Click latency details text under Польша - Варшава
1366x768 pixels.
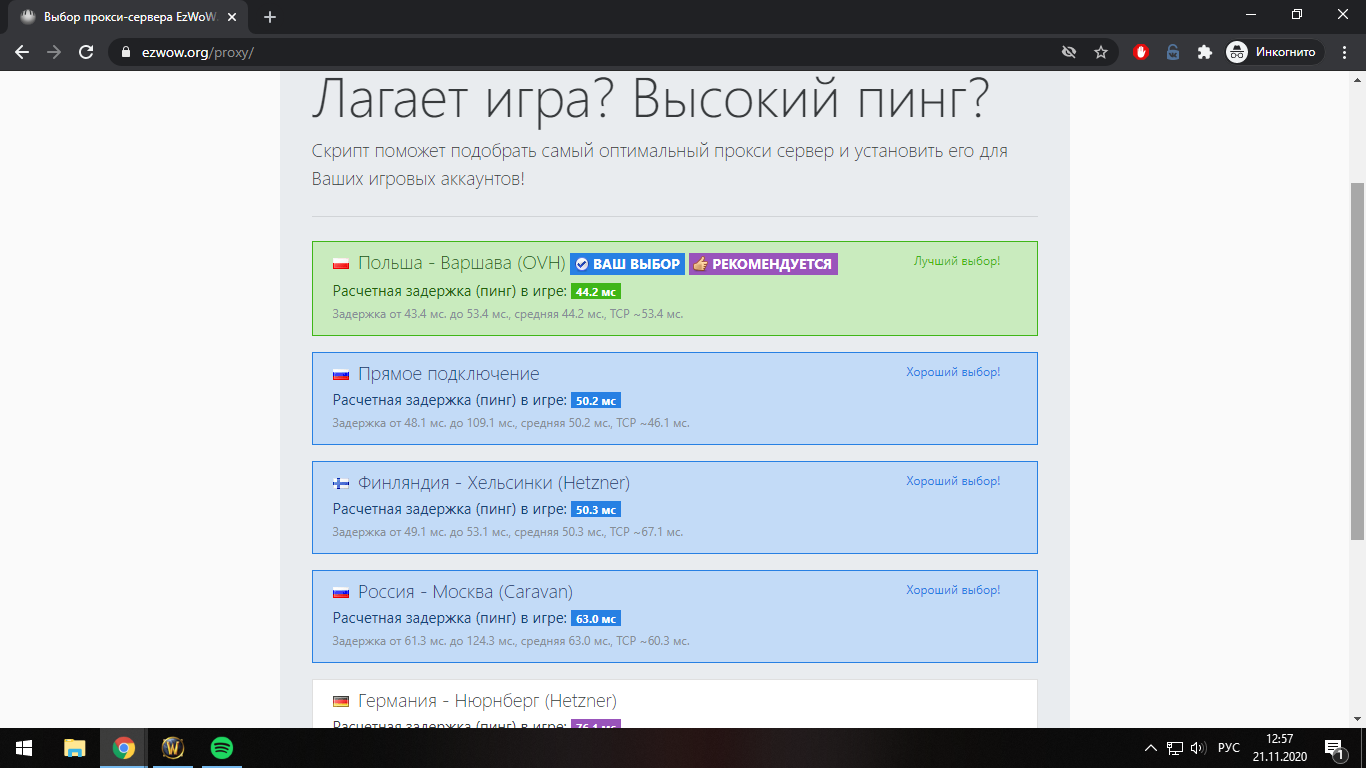(508, 314)
